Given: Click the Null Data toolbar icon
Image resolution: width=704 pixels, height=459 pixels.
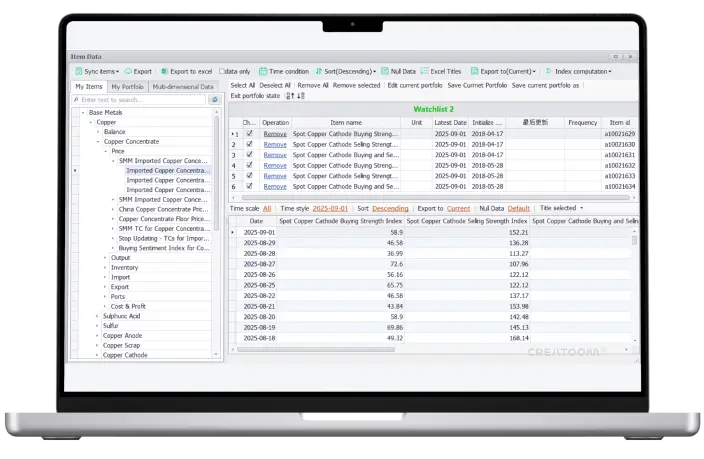Looking at the screenshot, I should (x=386, y=72).
